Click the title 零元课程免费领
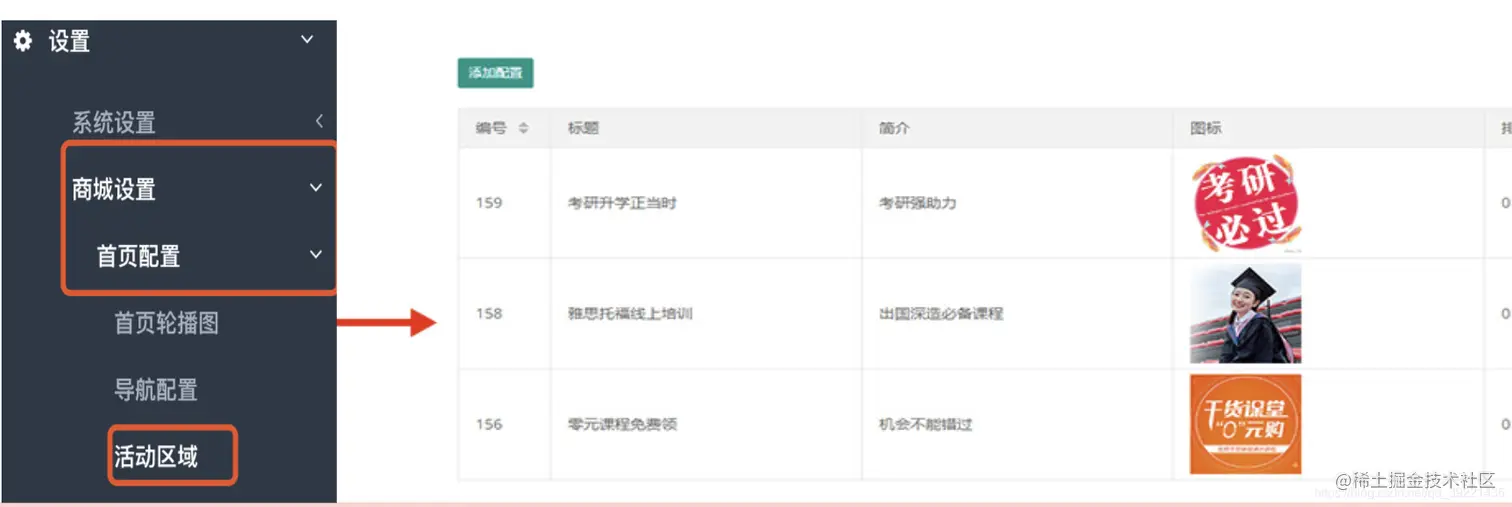This screenshot has width=1512, height=507. pos(622,424)
